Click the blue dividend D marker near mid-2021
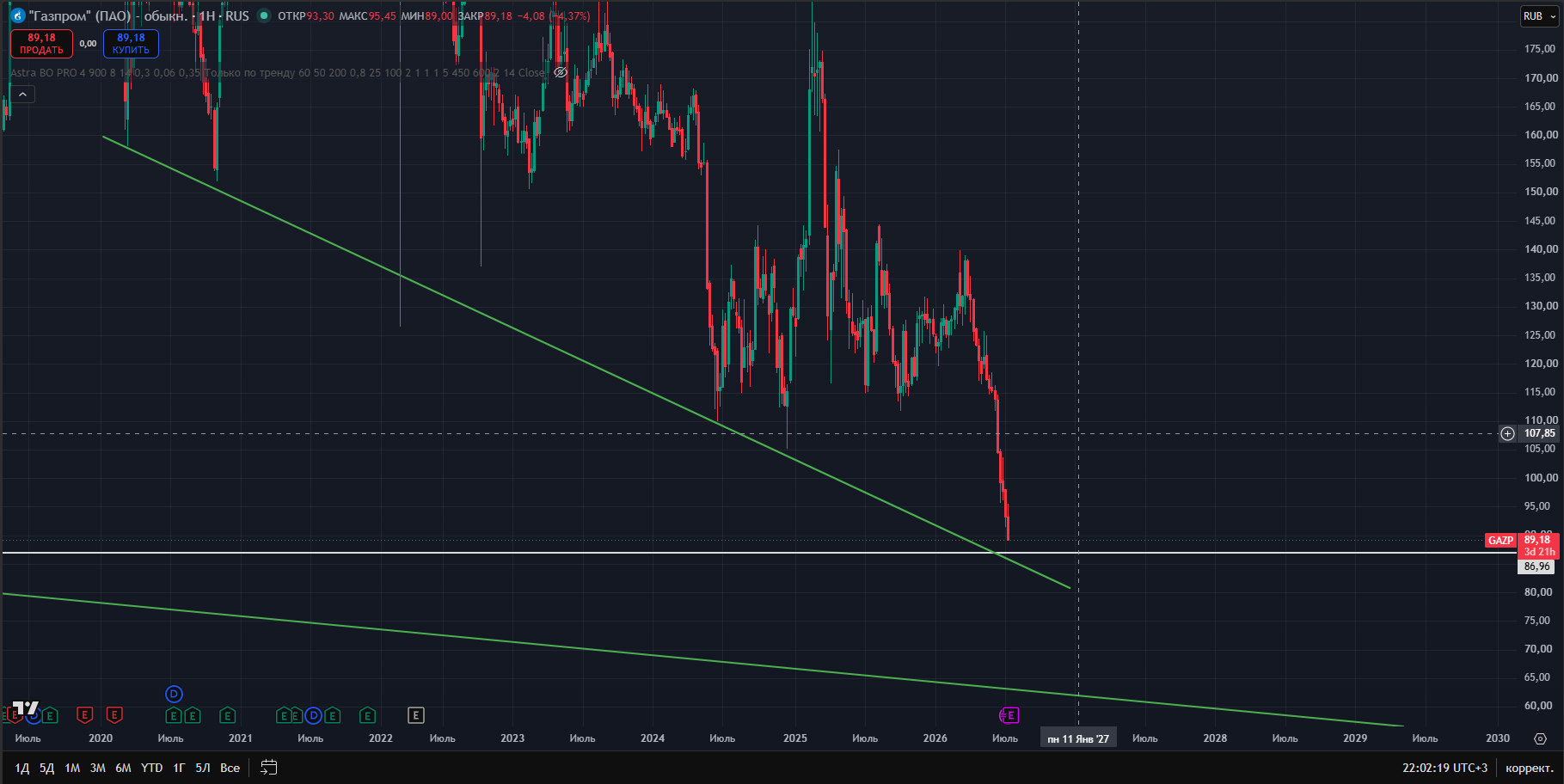The width and height of the screenshot is (1564, 784). 314,715
